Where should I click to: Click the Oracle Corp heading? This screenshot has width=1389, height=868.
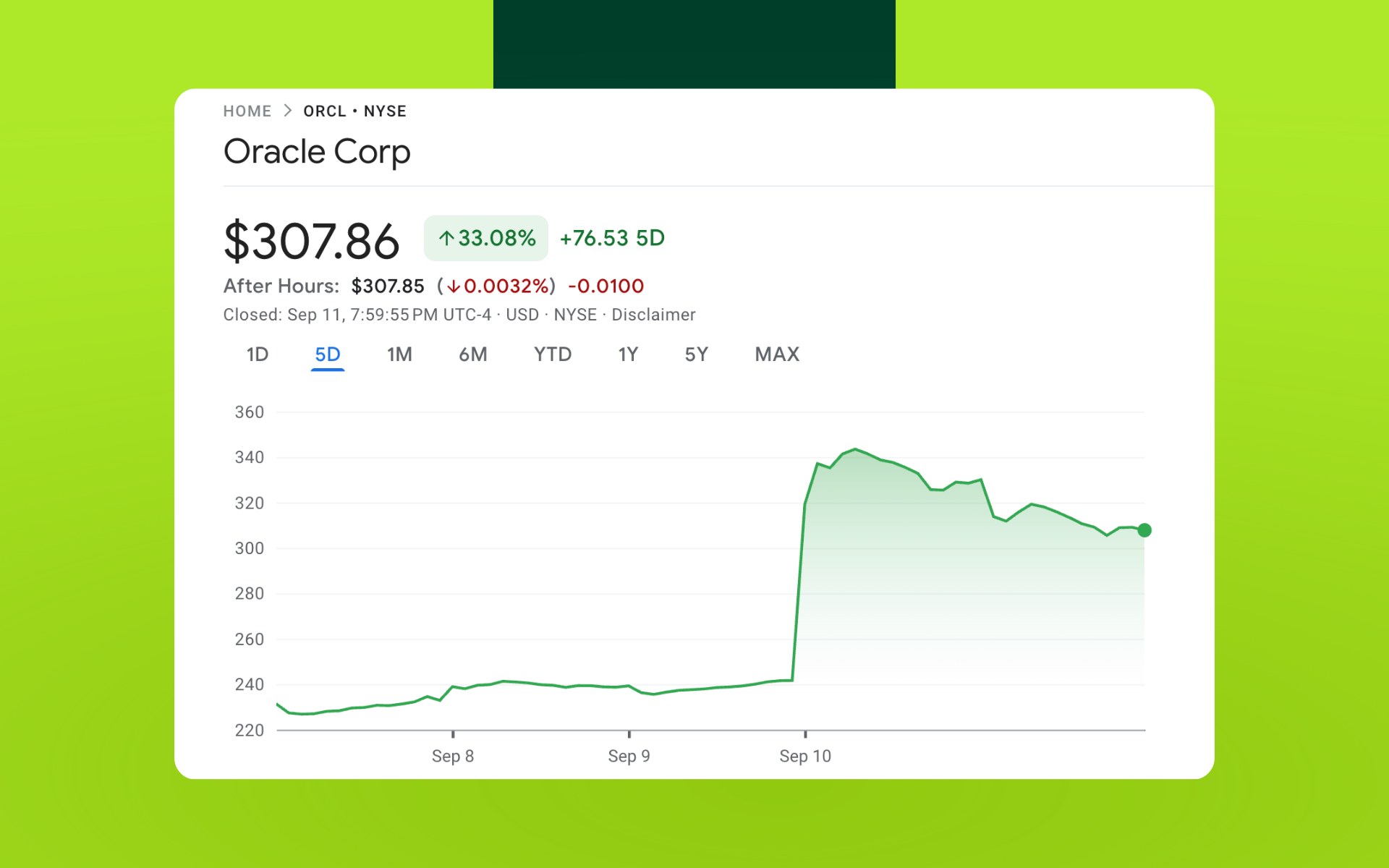[x=317, y=152]
